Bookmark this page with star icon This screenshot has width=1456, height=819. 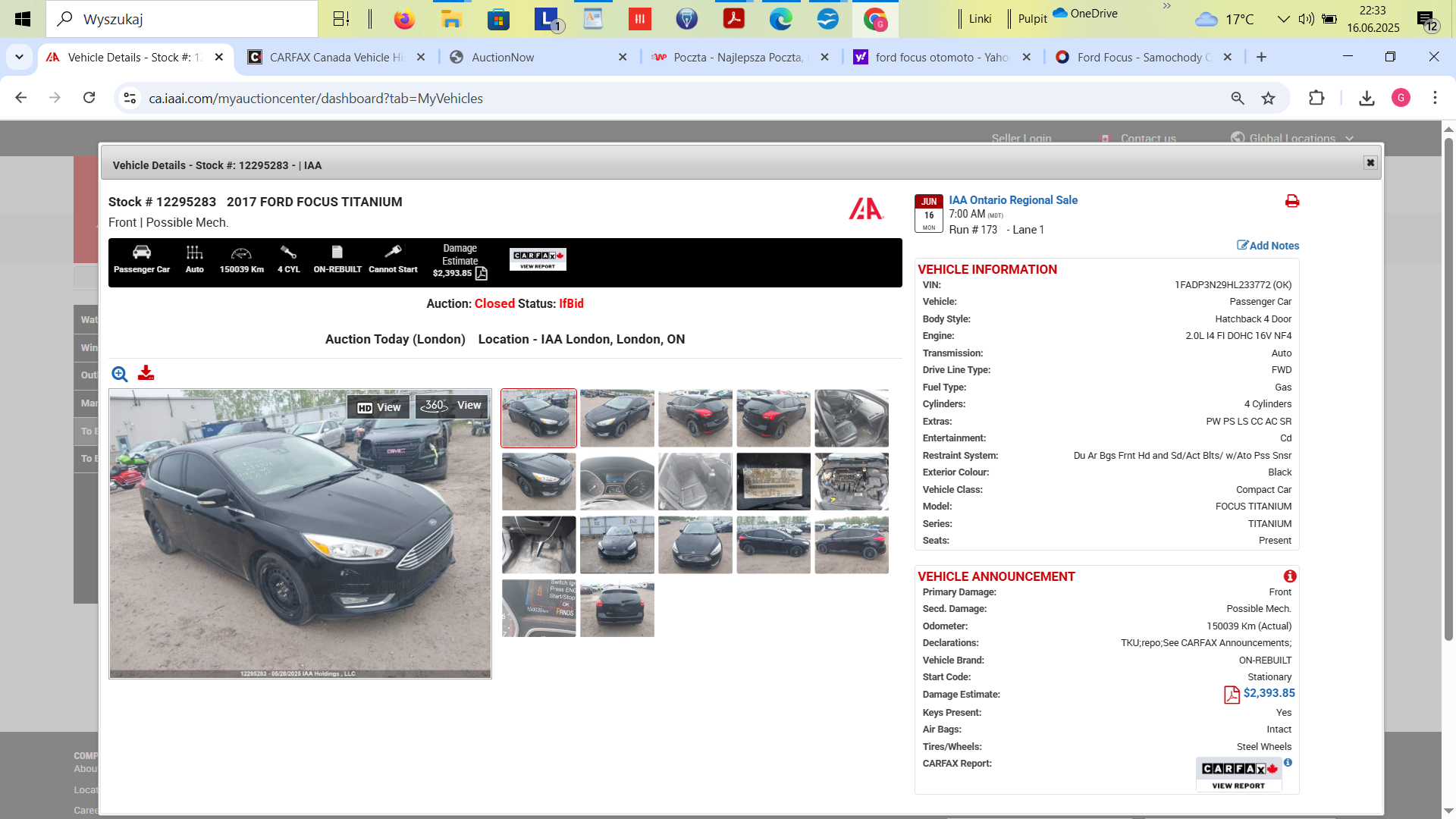click(x=1268, y=98)
